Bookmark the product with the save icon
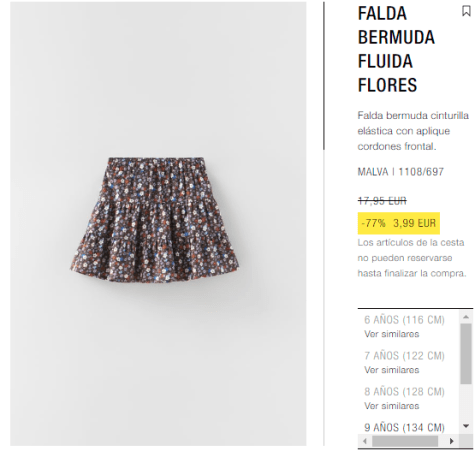Screen dimensions: 475x457 pos(466,11)
